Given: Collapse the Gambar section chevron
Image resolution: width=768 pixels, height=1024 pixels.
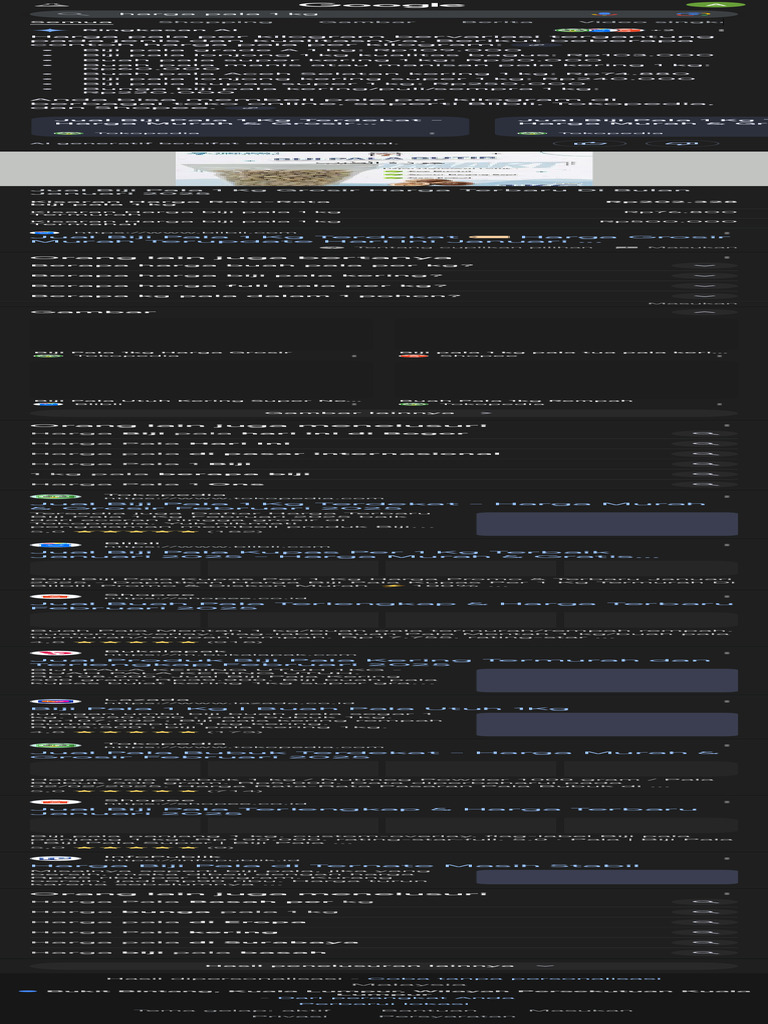Looking at the screenshot, I should point(704,312).
